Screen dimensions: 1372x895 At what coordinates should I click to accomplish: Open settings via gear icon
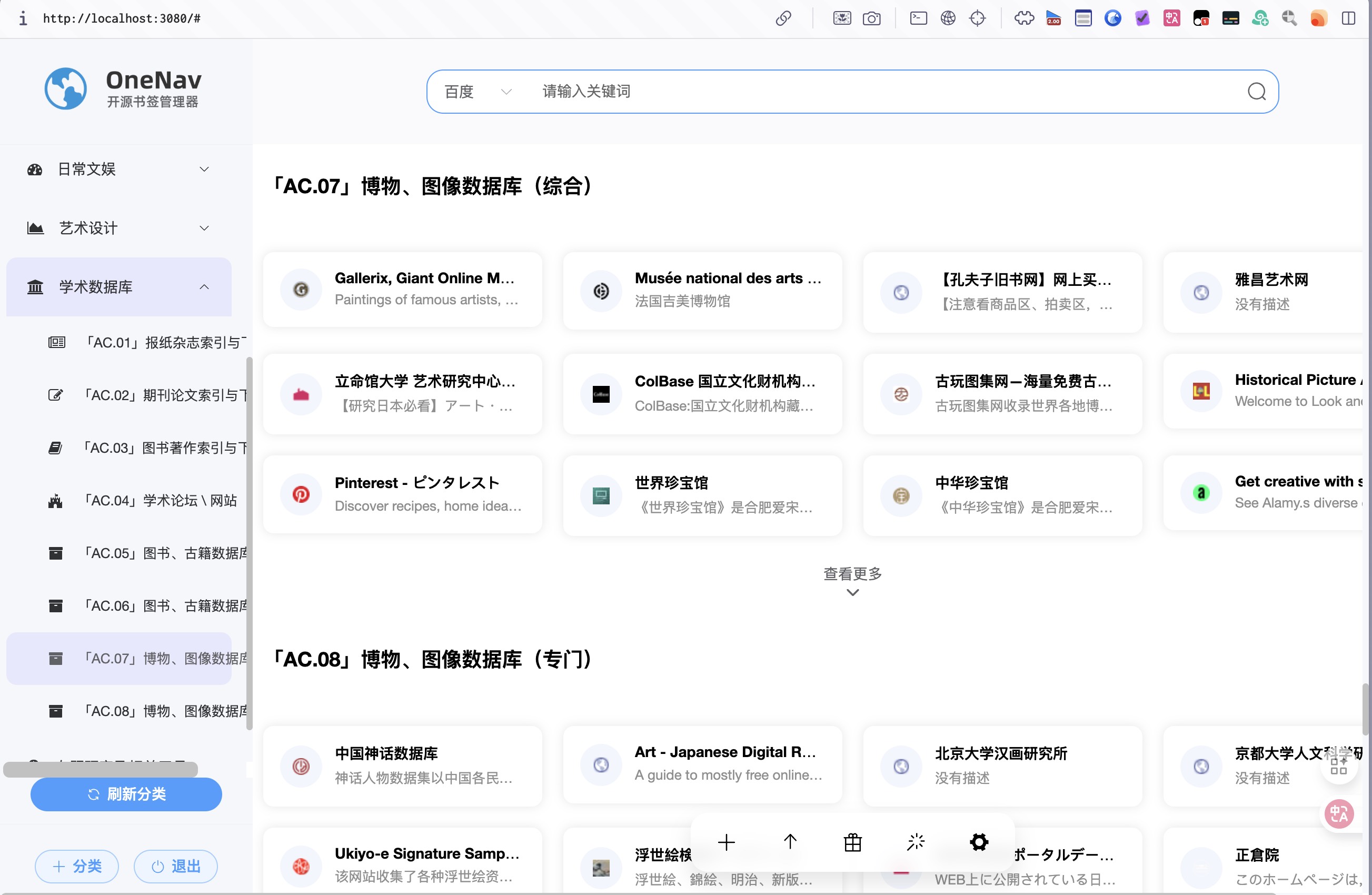[x=979, y=842]
